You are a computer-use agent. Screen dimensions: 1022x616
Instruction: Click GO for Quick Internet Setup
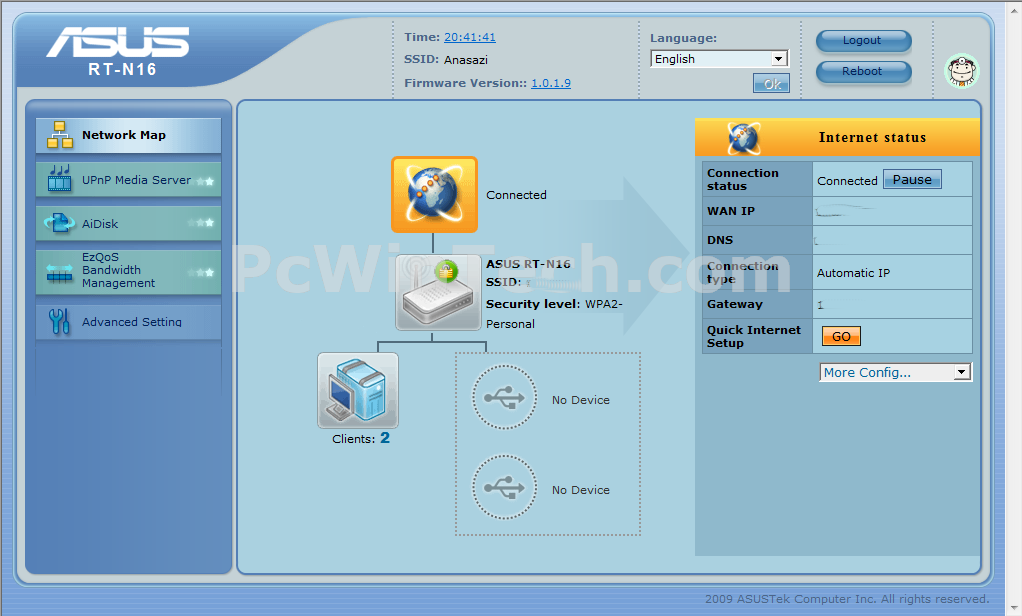tap(841, 336)
